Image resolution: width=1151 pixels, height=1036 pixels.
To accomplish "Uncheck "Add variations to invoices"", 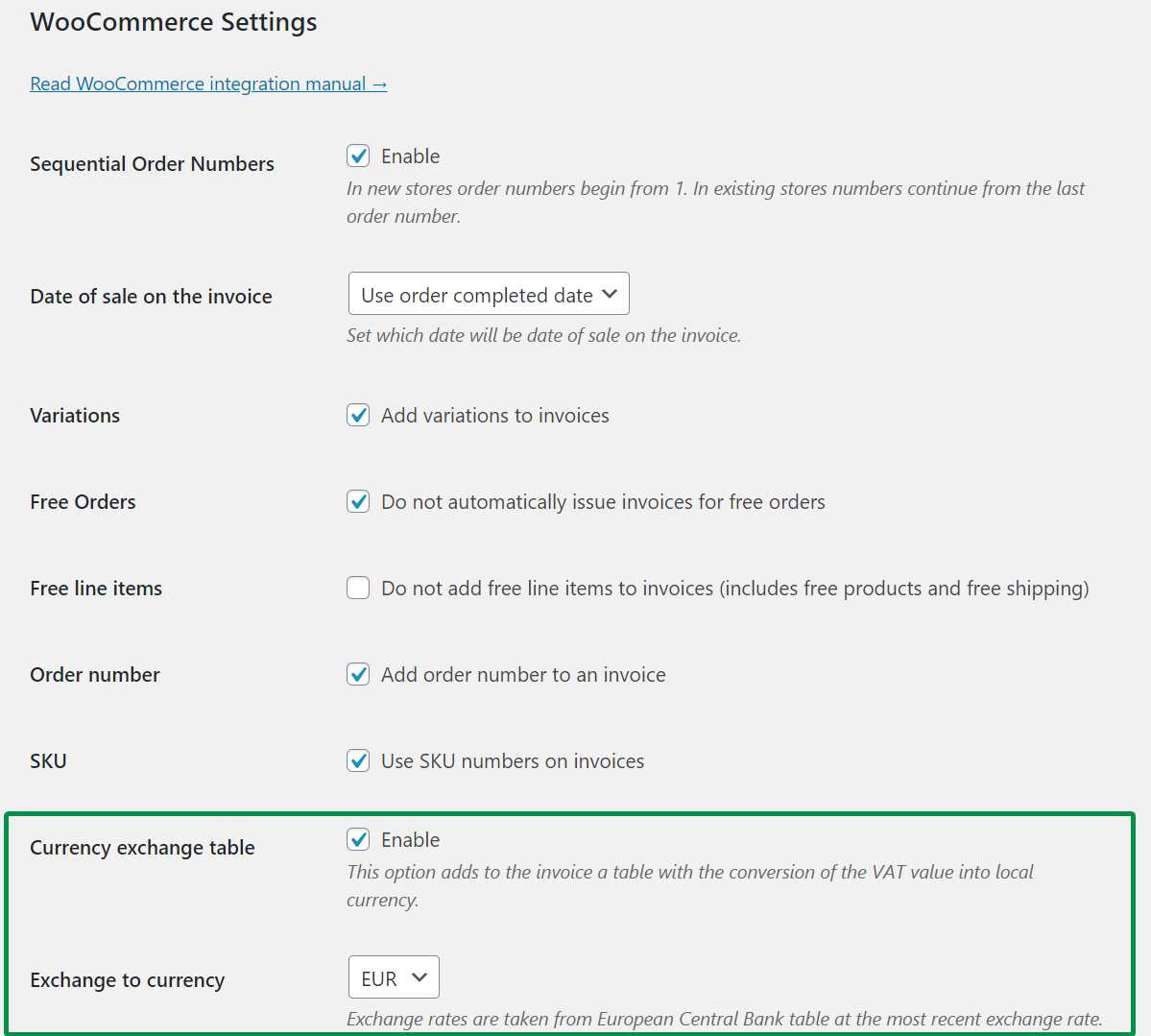I will (x=358, y=415).
